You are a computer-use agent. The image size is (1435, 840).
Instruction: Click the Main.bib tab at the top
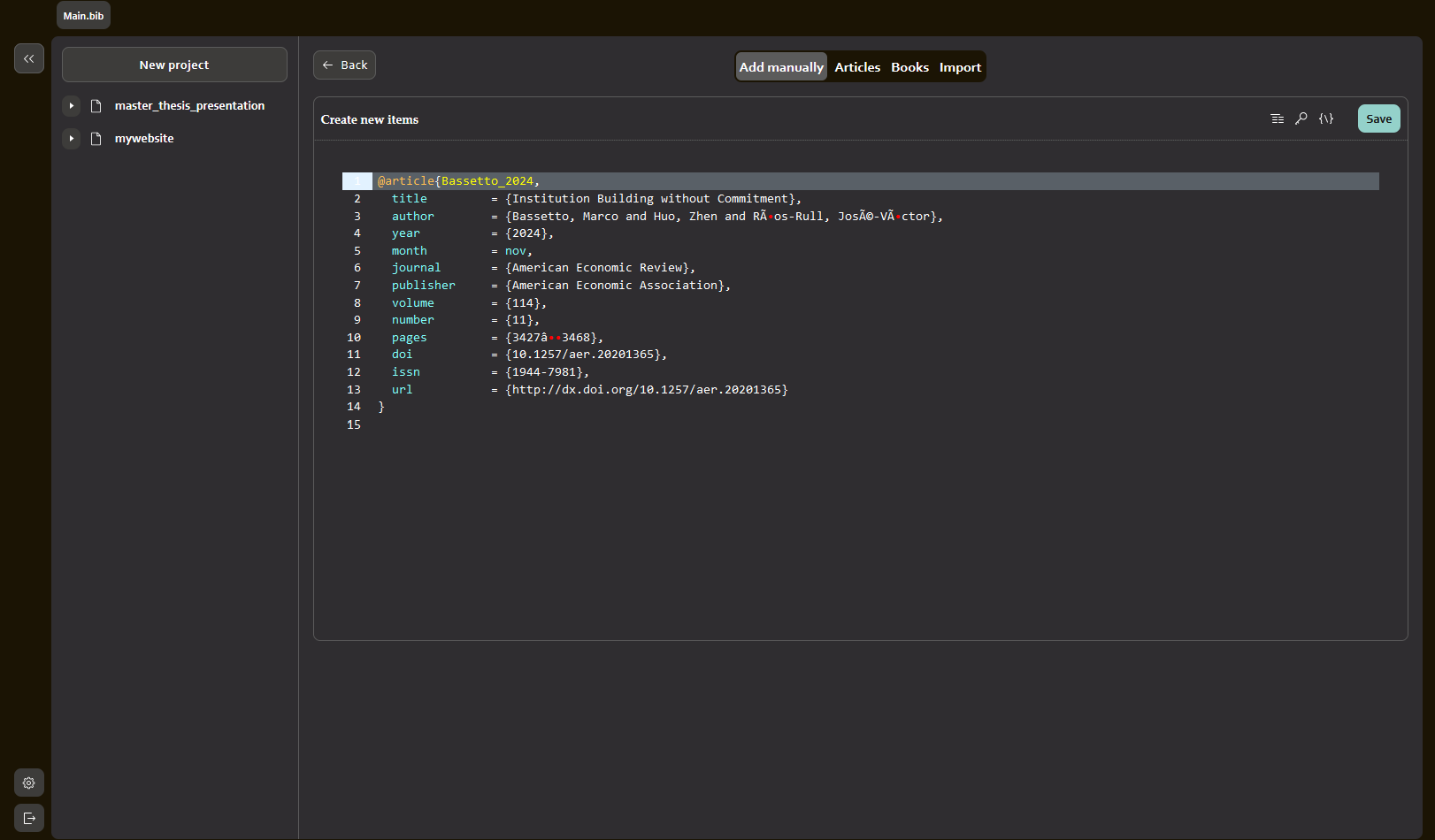83,16
